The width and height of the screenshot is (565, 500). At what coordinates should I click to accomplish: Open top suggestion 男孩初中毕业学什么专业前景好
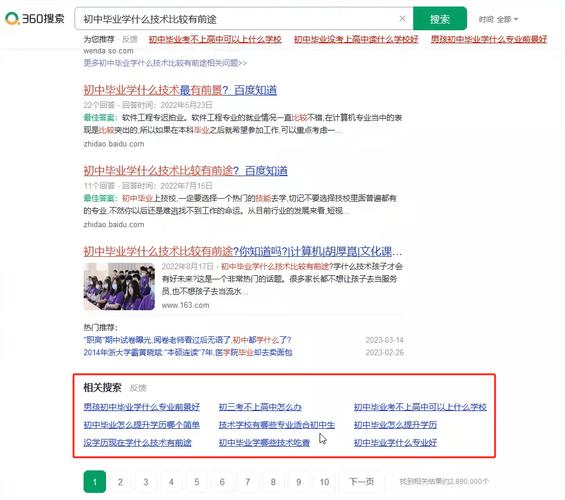click(489, 39)
